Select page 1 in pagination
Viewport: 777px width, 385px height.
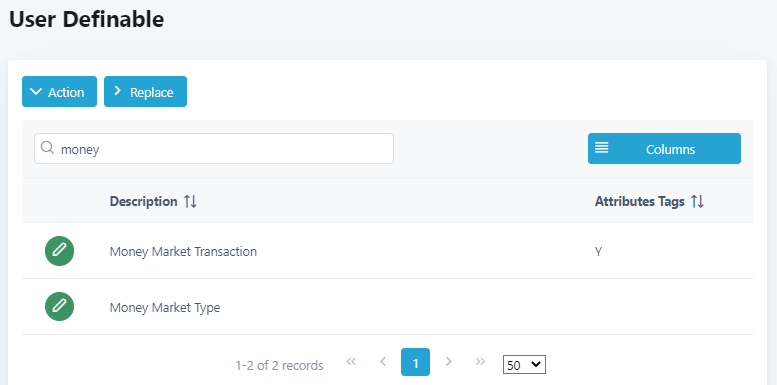tap(415, 362)
